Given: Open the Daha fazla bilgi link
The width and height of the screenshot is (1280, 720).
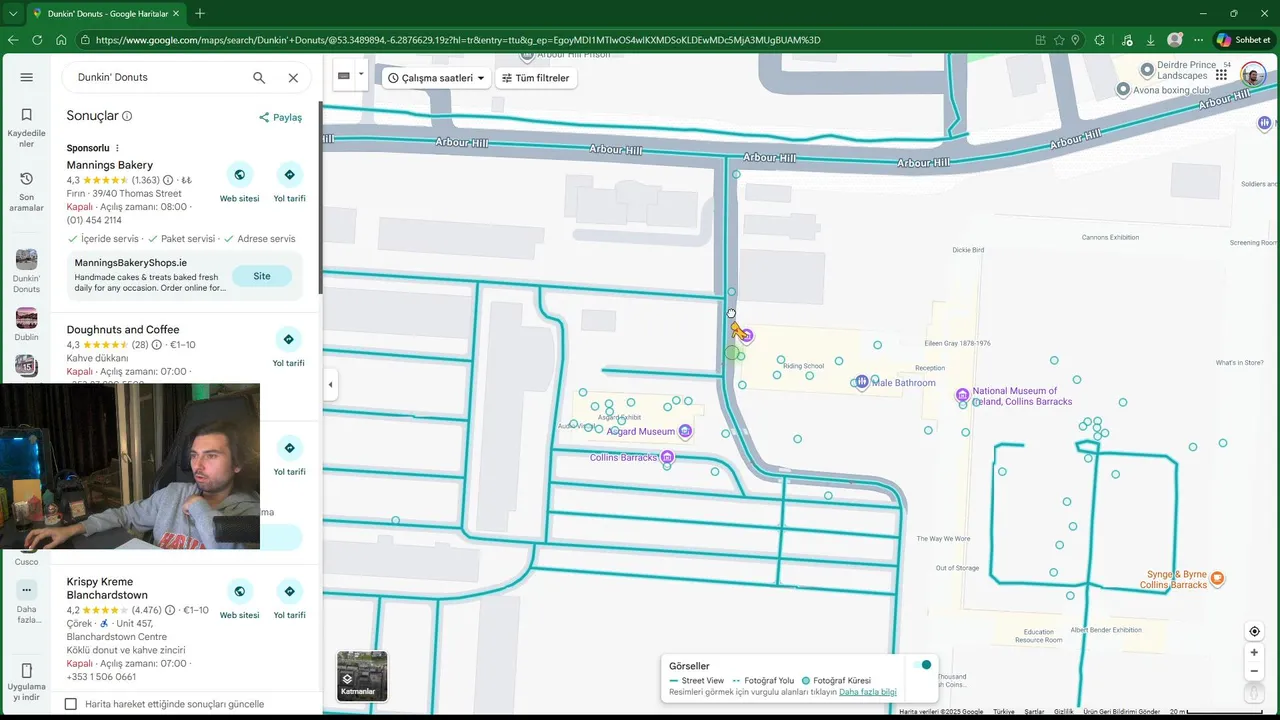Looking at the screenshot, I should [868, 692].
